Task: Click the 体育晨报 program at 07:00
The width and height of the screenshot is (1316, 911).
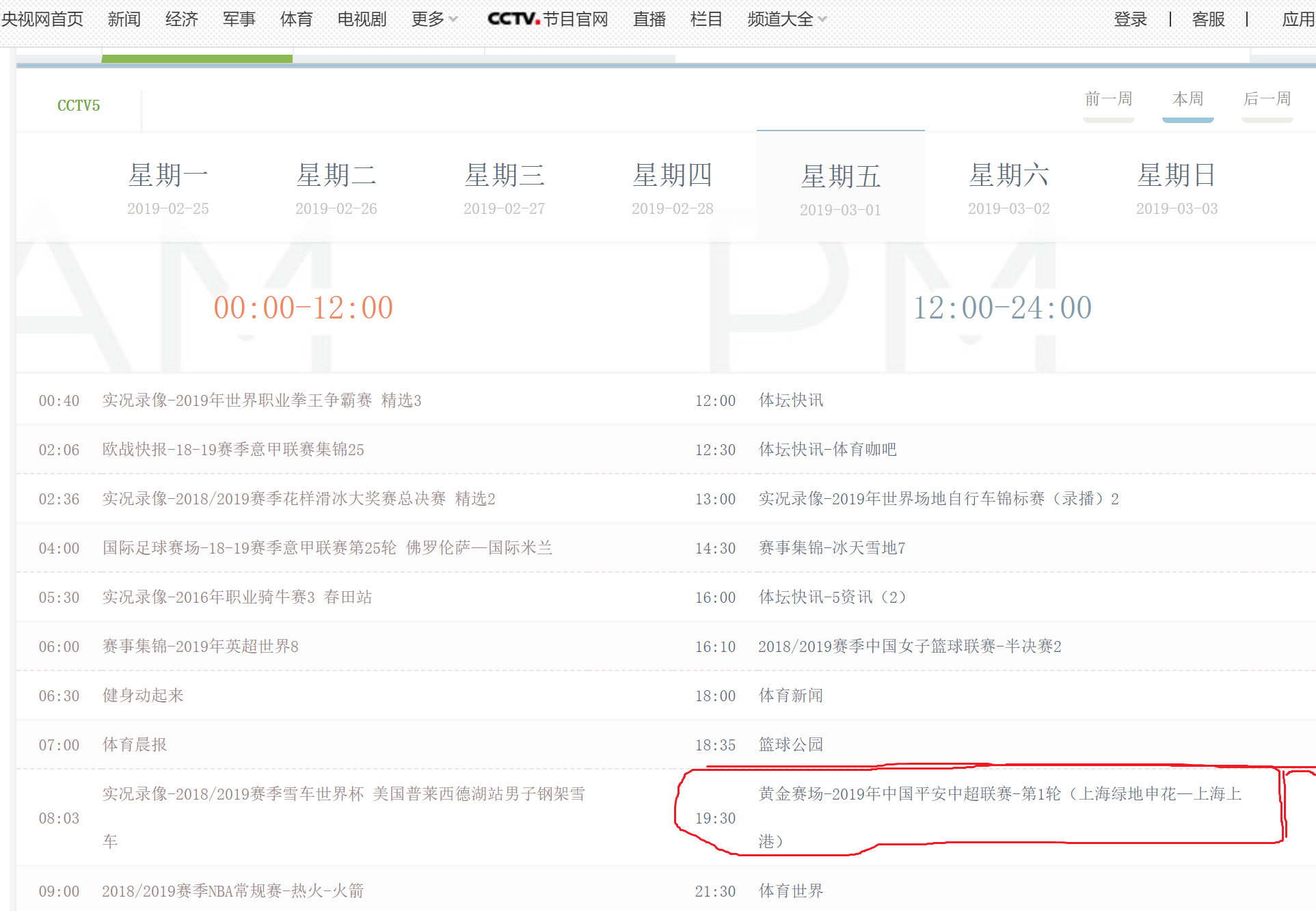Action: (x=135, y=745)
